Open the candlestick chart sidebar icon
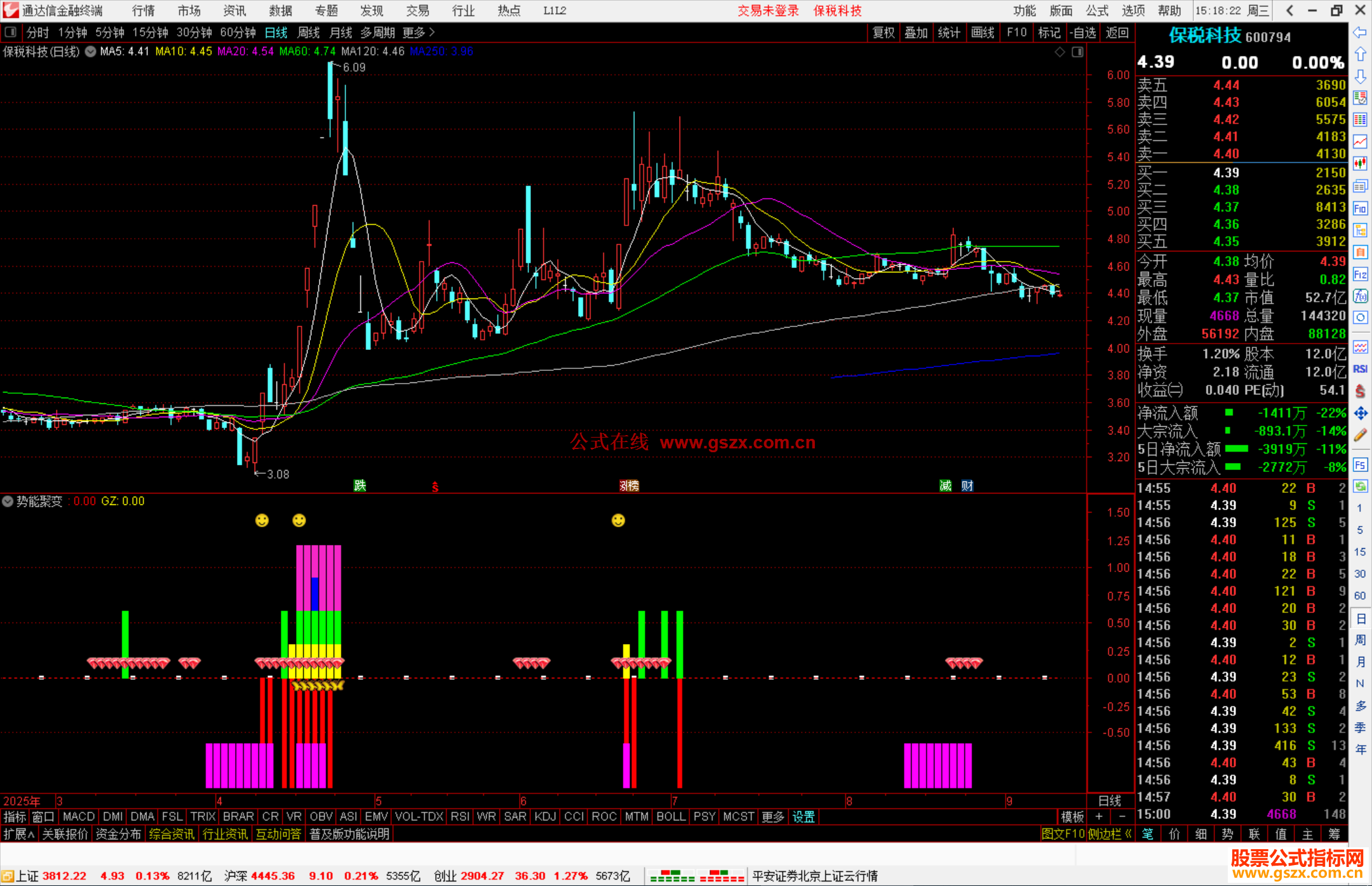Viewport: 1372px width, 886px height. [x=1360, y=164]
